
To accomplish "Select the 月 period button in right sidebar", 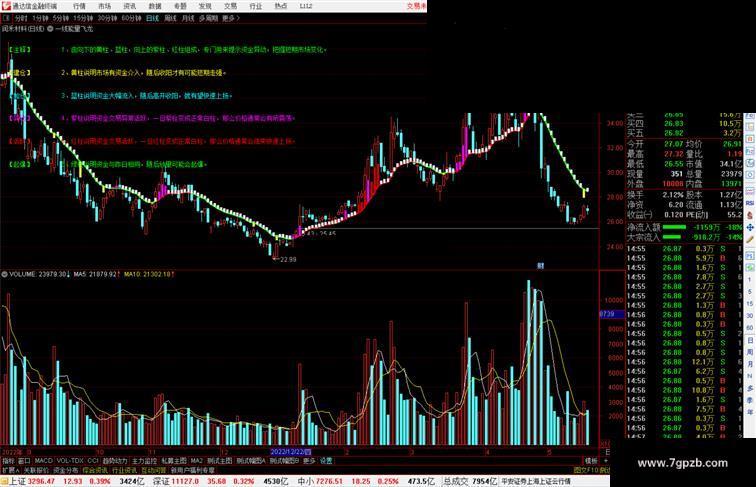I will point(750,364).
